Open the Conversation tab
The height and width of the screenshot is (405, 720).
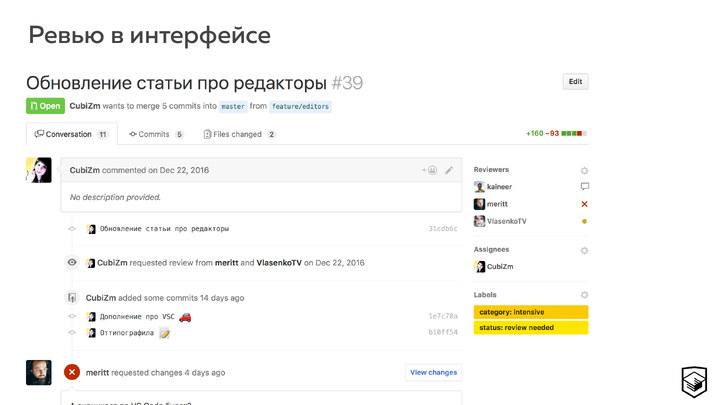pyautogui.click(x=72, y=134)
